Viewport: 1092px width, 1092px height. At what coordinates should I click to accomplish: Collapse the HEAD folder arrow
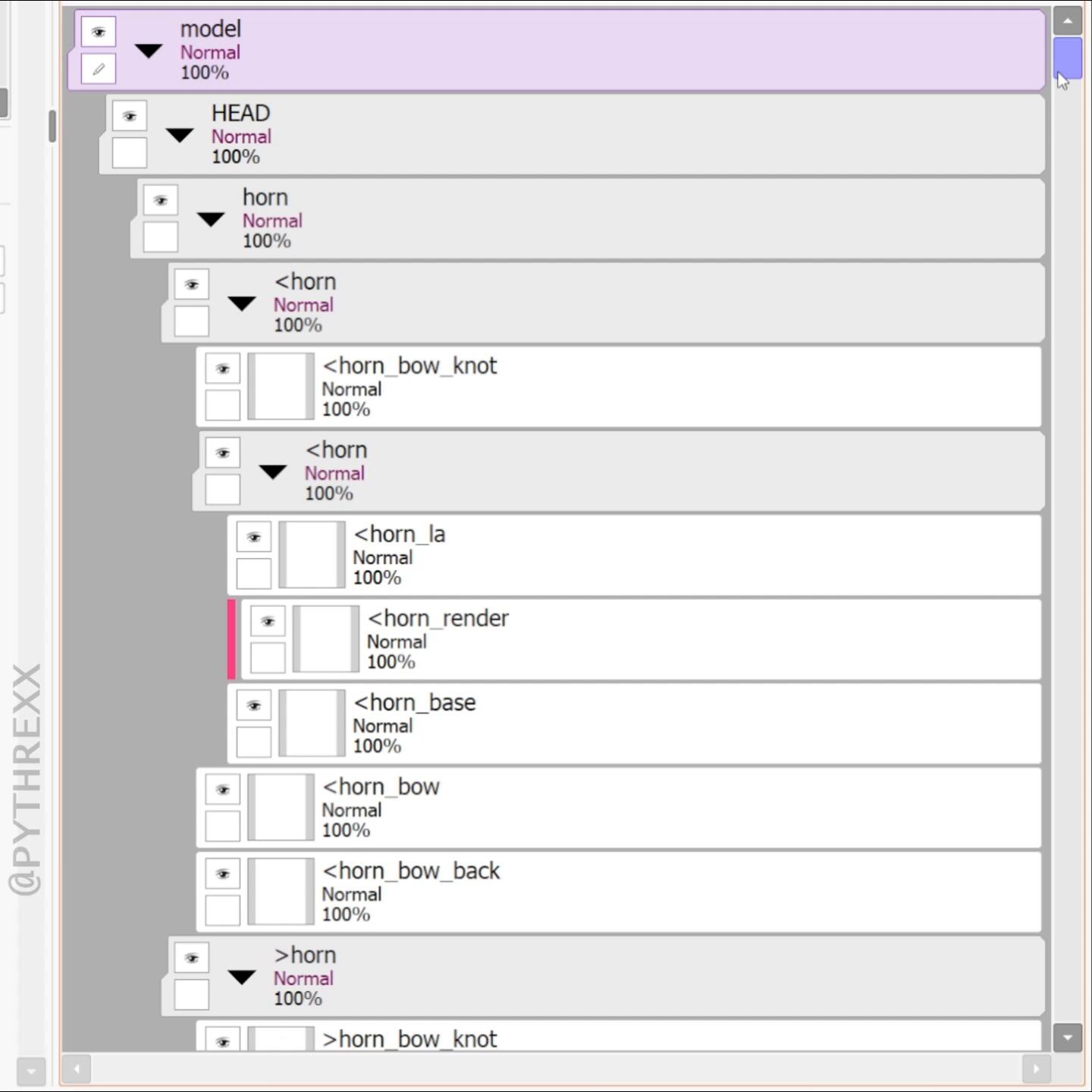pyautogui.click(x=180, y=136)
